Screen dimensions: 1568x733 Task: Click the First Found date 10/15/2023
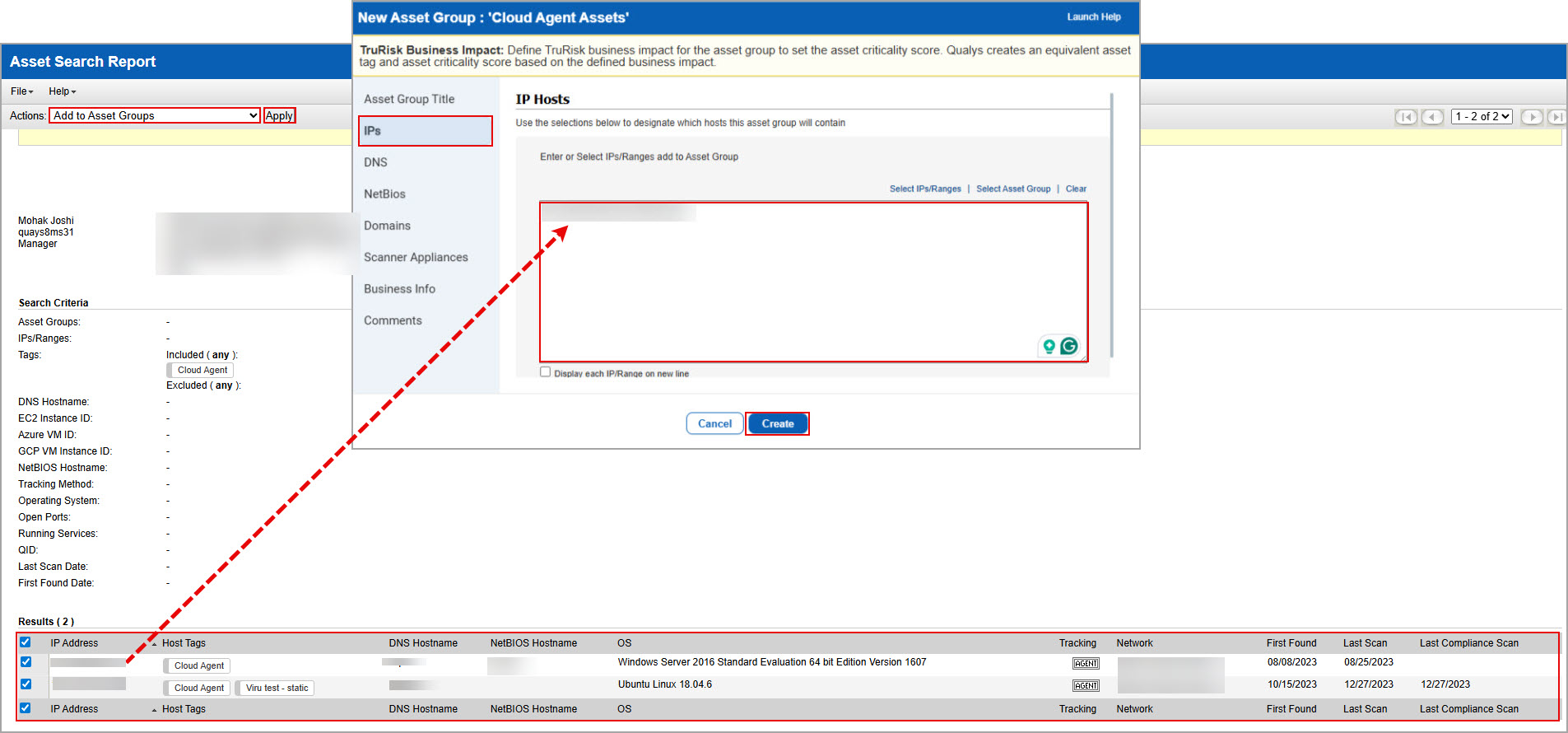click(1292, 684)
